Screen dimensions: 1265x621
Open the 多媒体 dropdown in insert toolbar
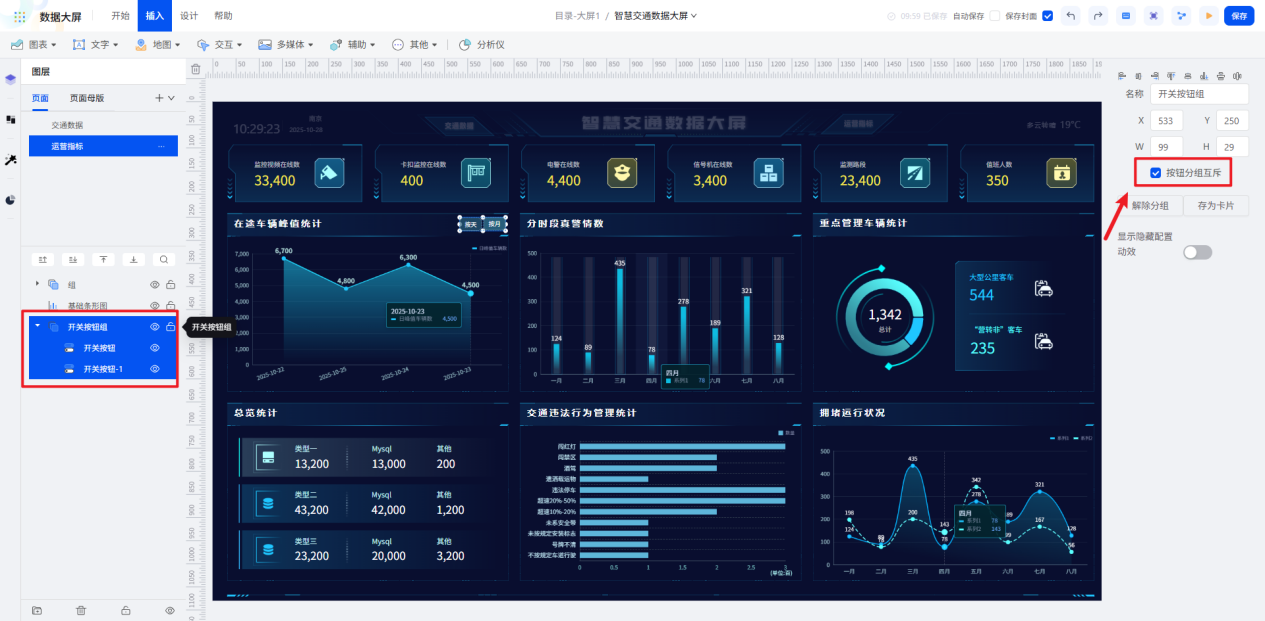click(x=288, y=45)
